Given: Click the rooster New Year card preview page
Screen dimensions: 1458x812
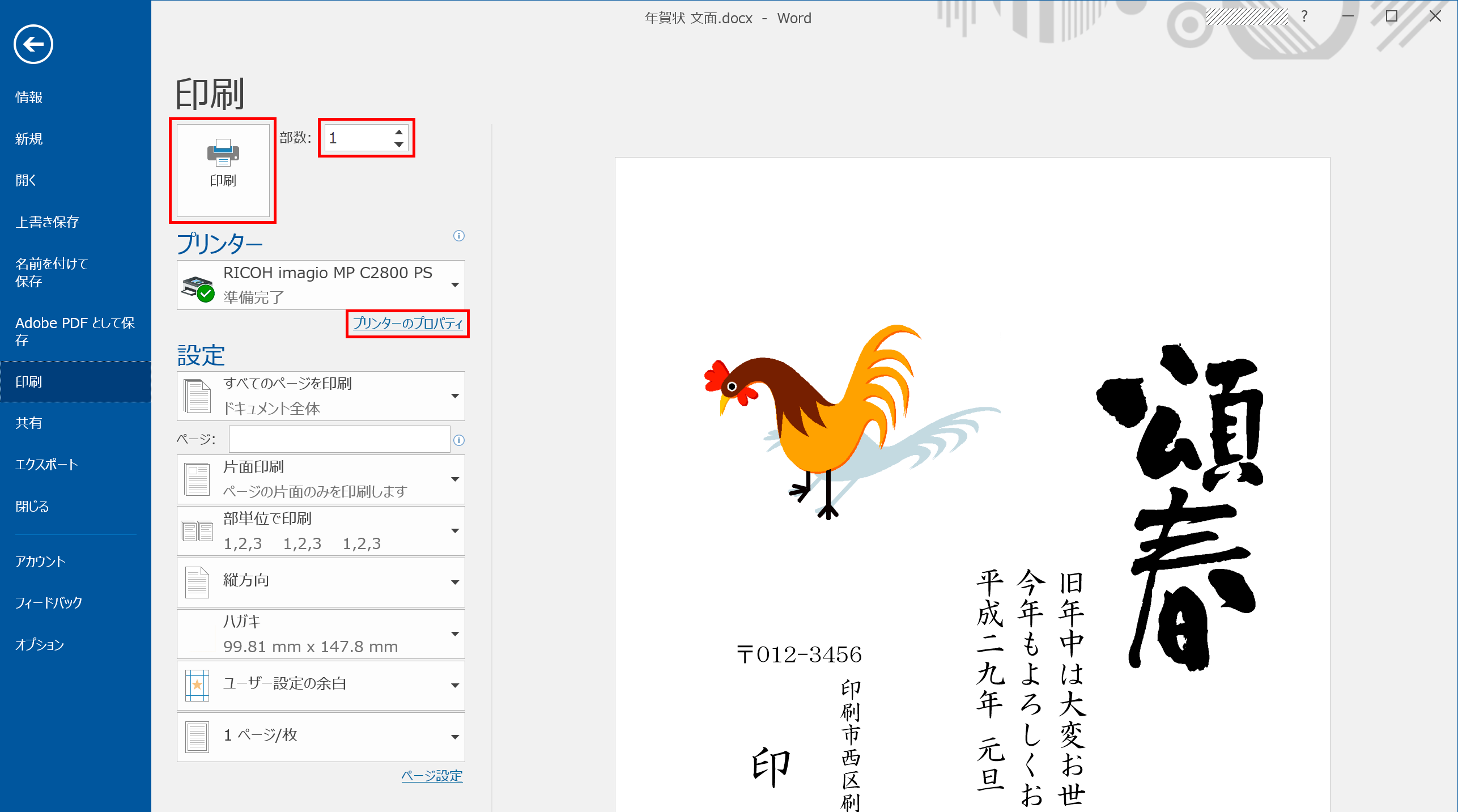Looking at the screenshot, I should click(972, 484).
